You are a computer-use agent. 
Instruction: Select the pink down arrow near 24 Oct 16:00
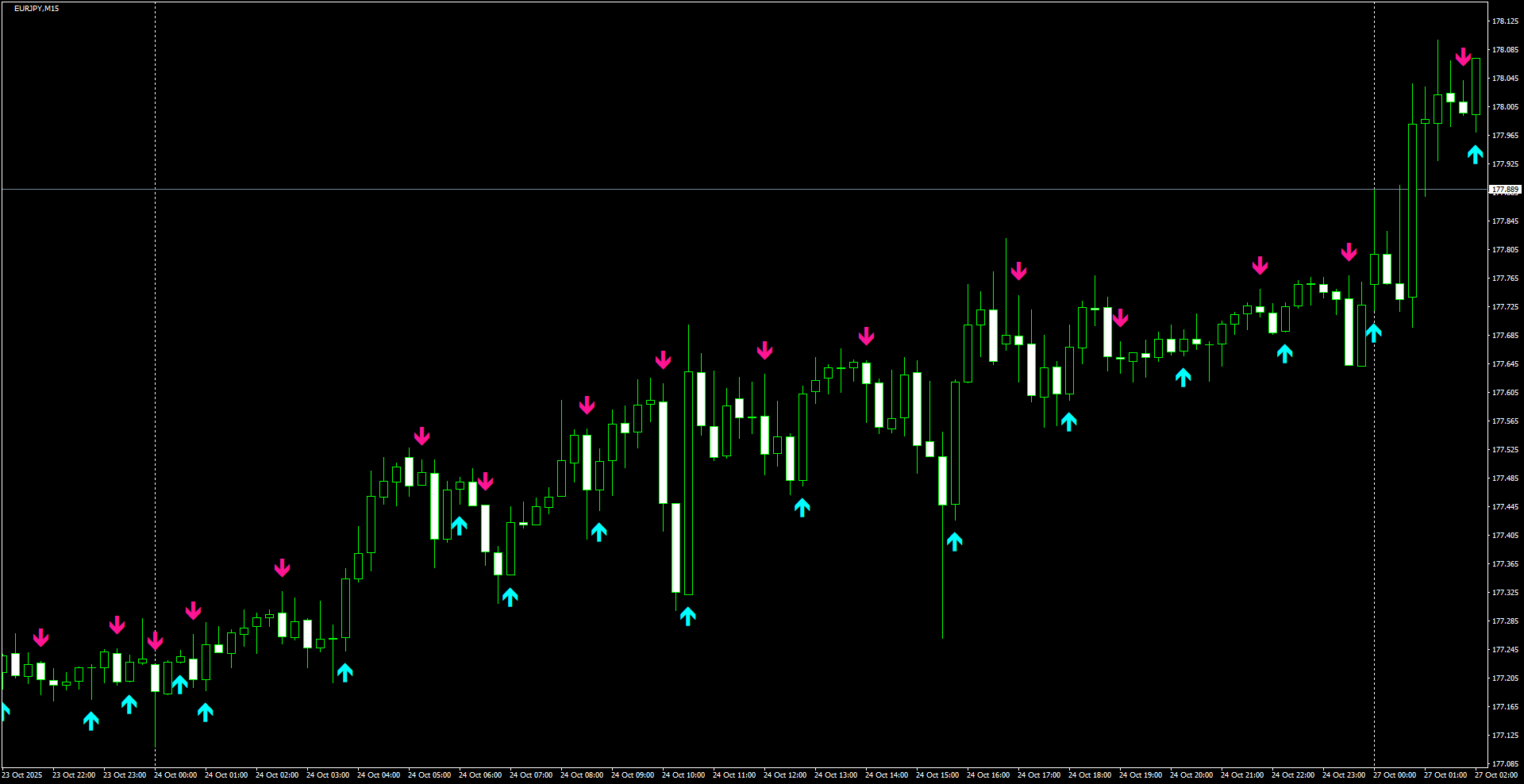[x=1019, y=270]
